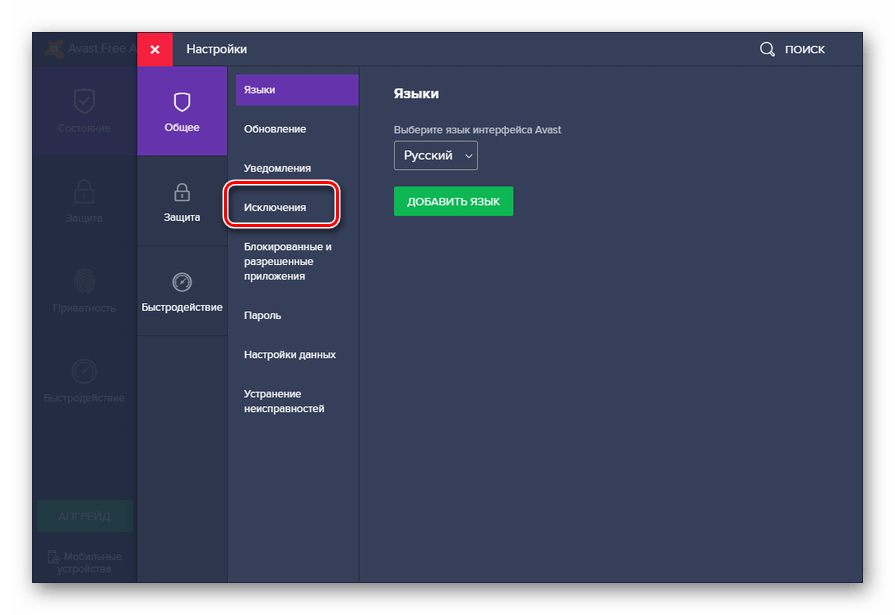Click the dimmed Приватность fingerprint icon
Image resolution: width=895 pixels, height=615 pixels.
(x=84, y=281)
